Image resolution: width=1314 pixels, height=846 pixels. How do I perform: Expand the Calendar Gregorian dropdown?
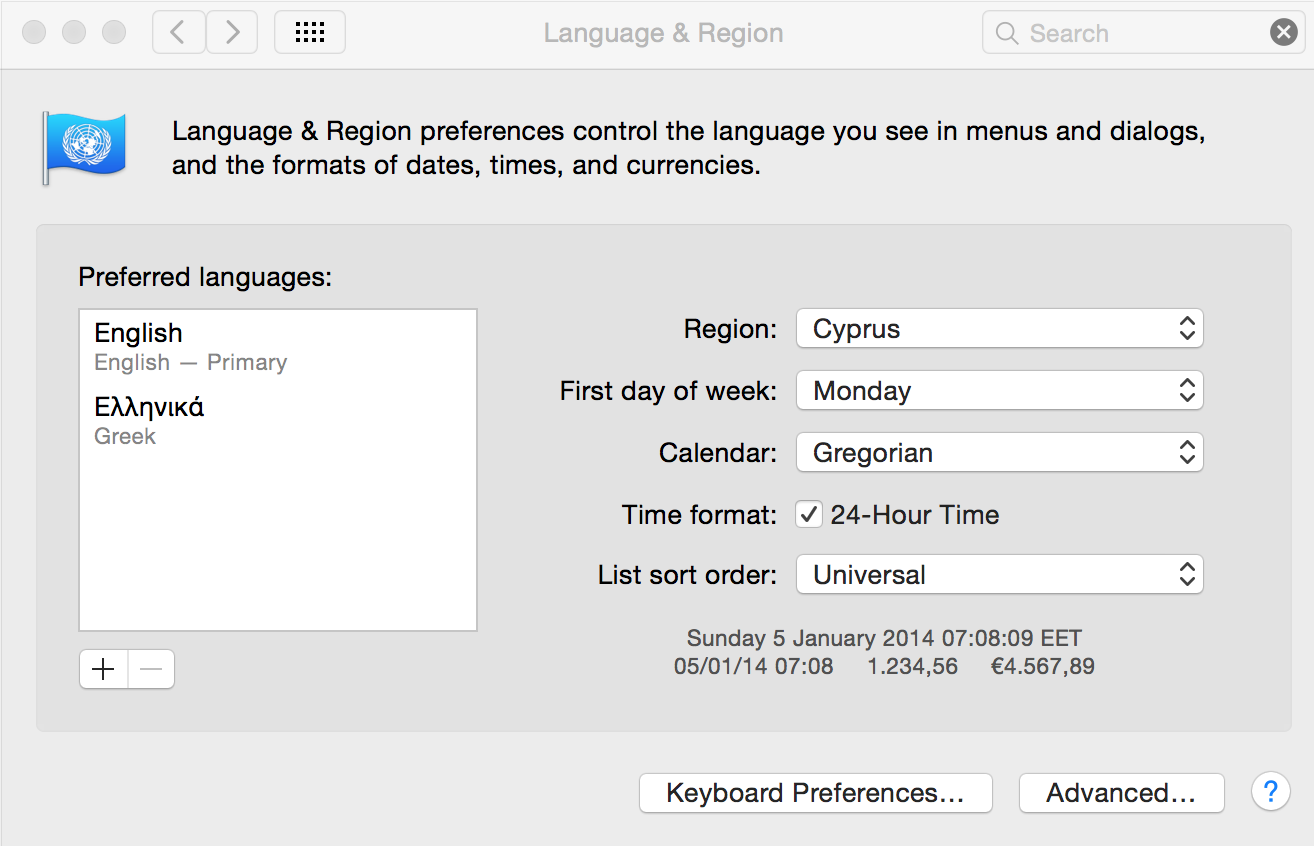(999, 453)
